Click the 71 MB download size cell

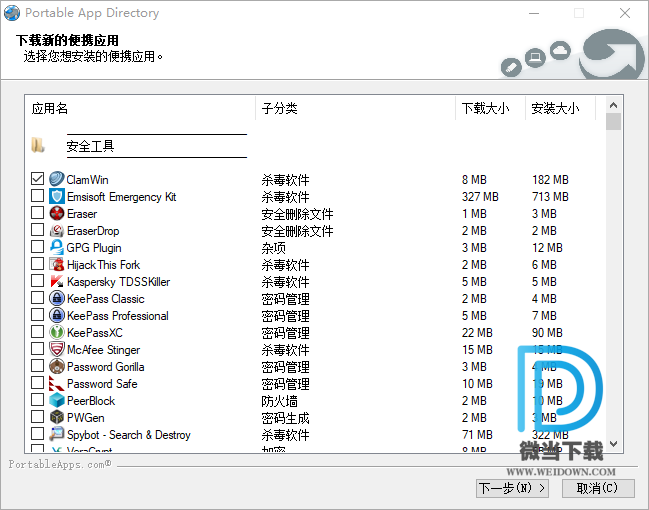tap(477, 435)
